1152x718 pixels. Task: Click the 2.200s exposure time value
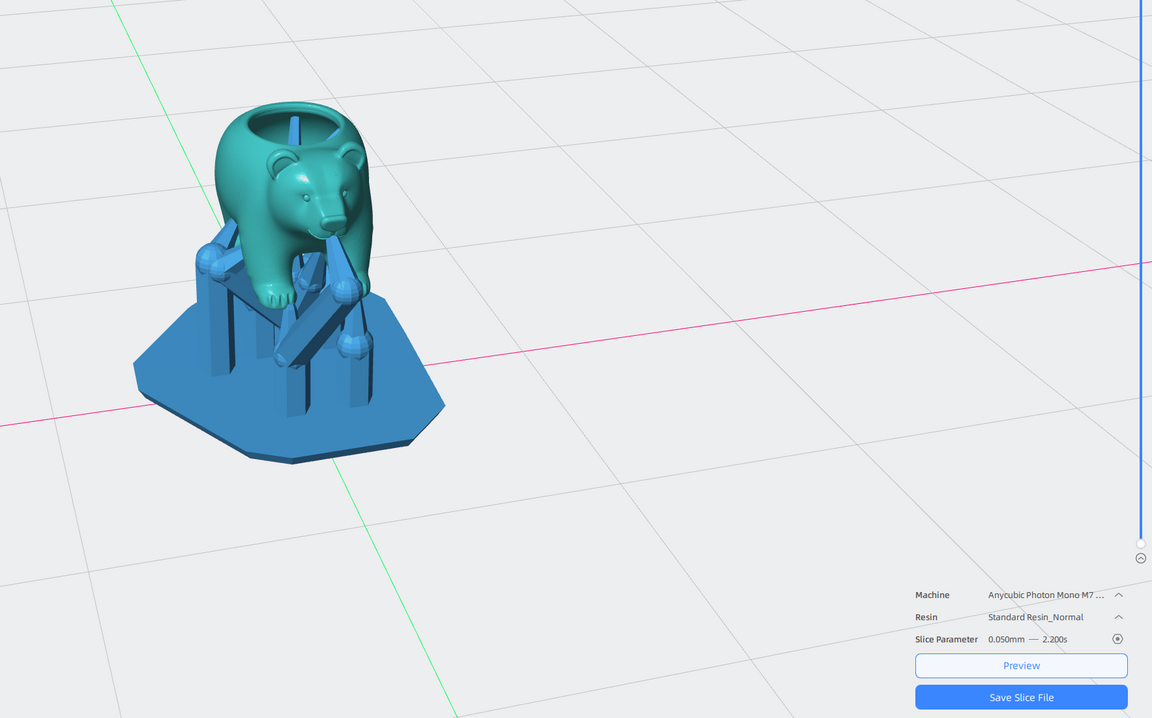pos(1055,639)
